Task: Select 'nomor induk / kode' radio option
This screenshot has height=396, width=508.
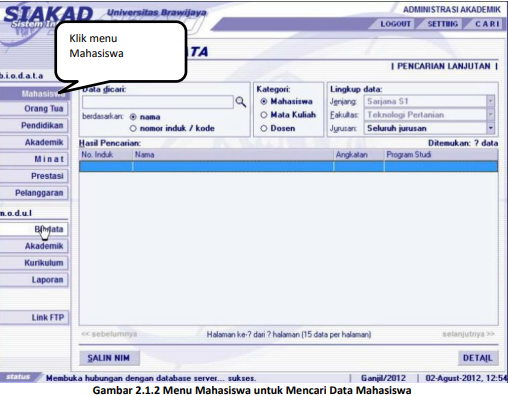Action: [133, 128]
